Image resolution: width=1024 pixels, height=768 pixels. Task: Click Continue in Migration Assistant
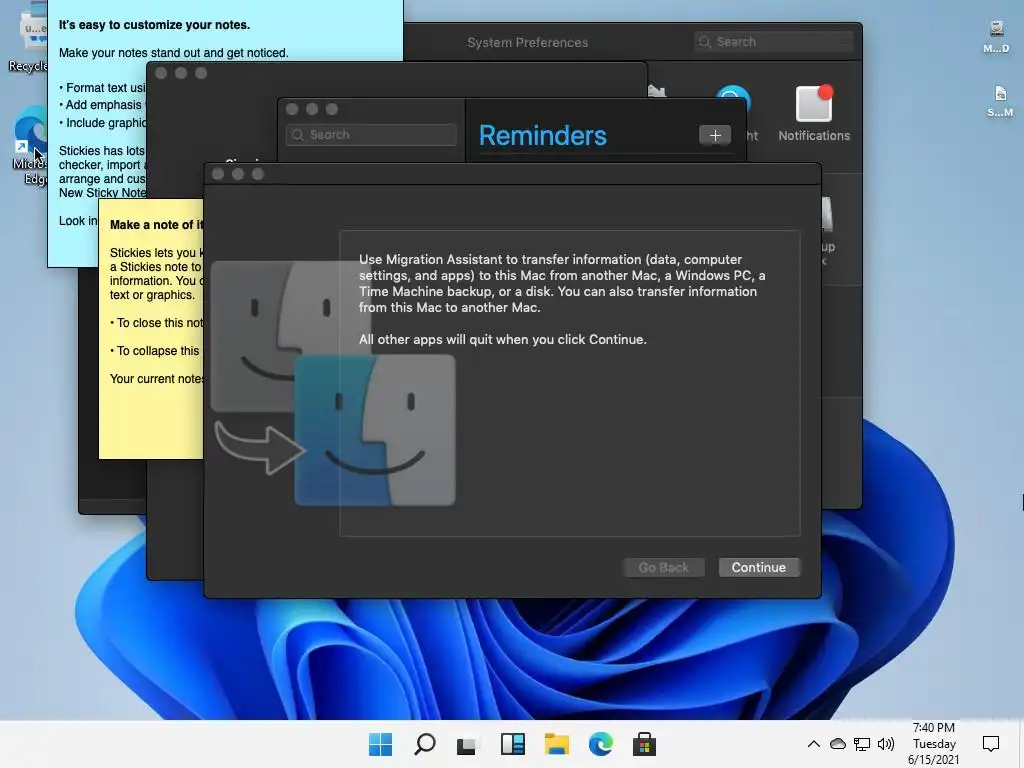pyautogui.click(x=759, y=568)
